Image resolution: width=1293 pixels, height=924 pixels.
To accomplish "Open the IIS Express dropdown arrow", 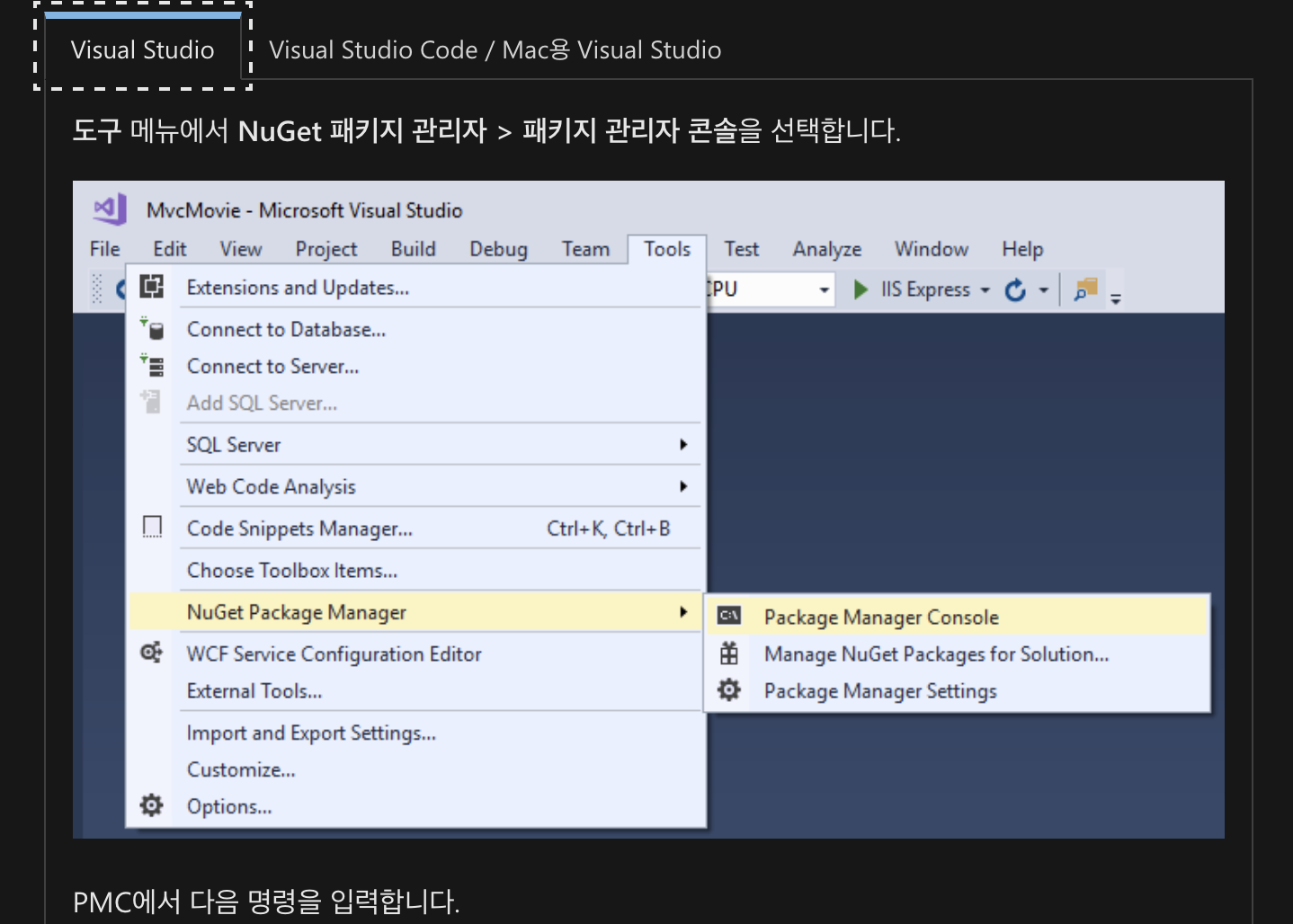I will point(985,290).
